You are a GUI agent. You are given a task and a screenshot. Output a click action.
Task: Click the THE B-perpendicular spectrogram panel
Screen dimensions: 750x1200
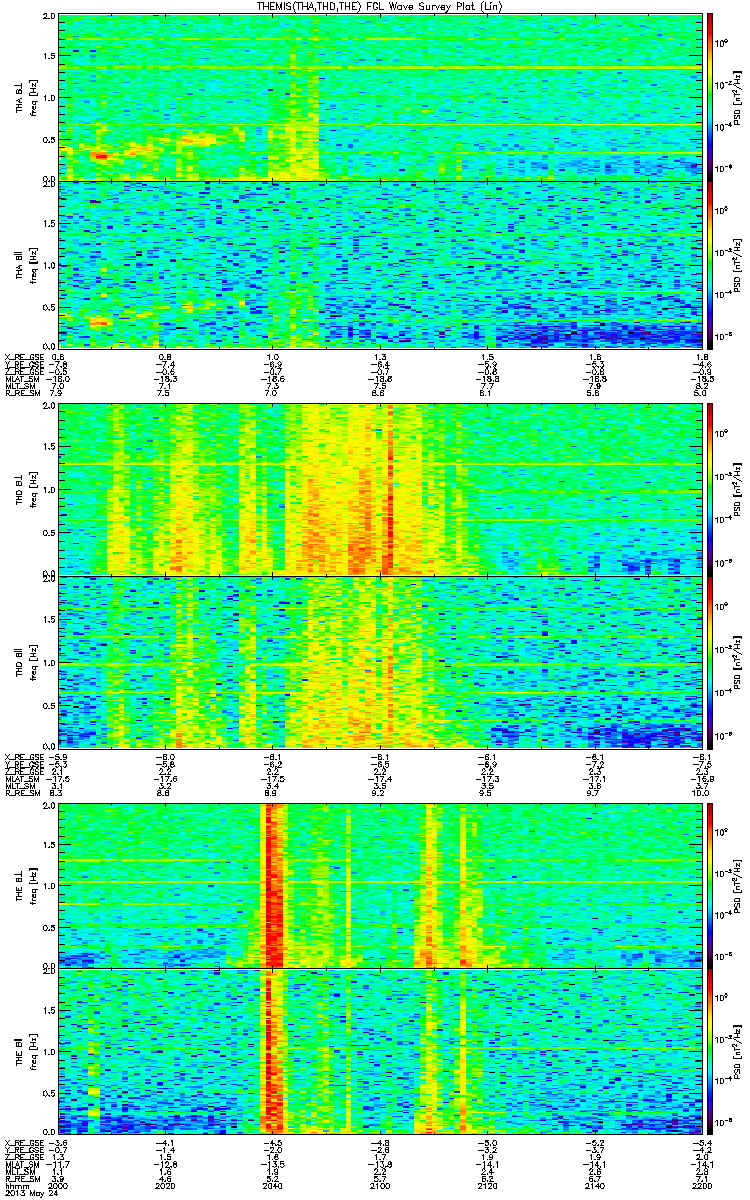379,885
